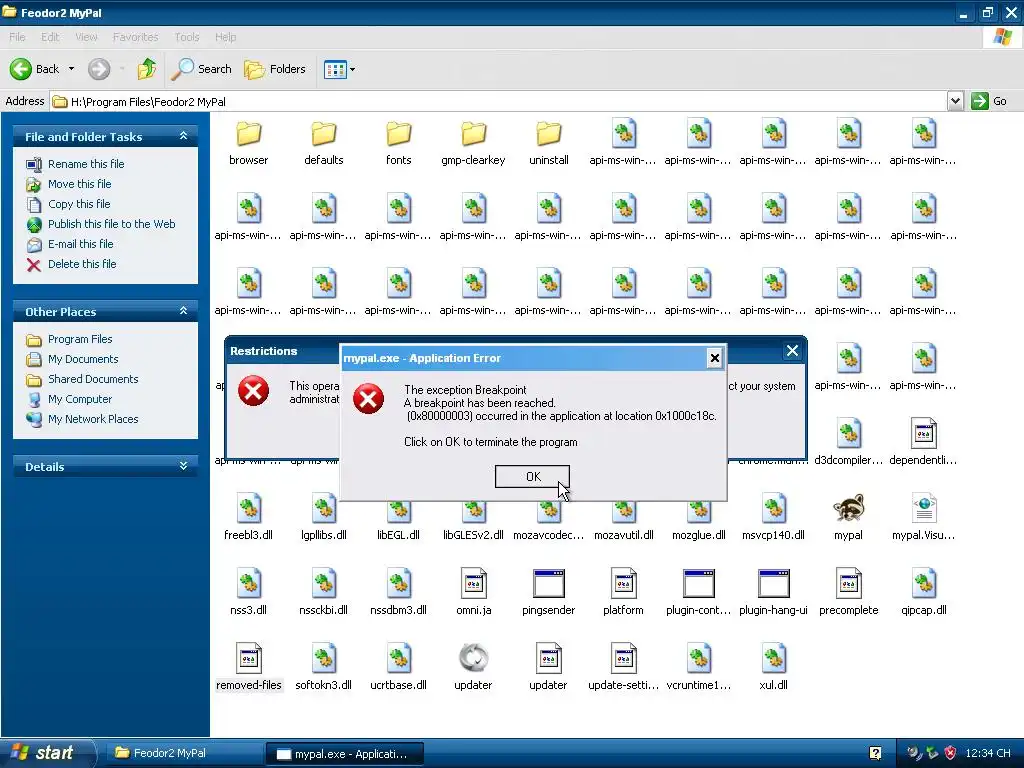Select the platform file icon

(623, 592)
